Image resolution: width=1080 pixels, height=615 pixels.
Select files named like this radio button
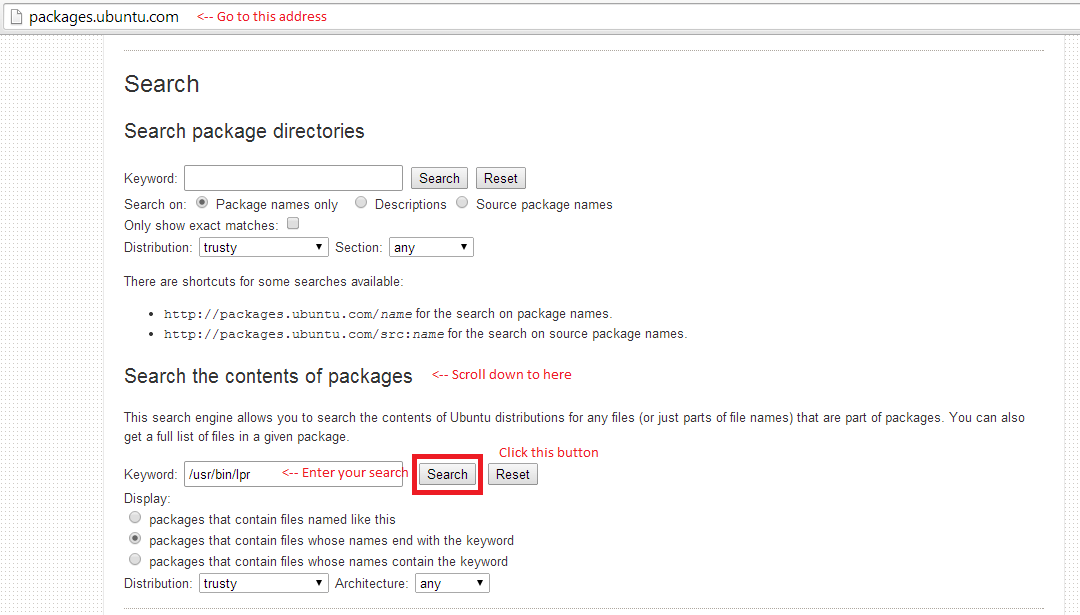135,517
